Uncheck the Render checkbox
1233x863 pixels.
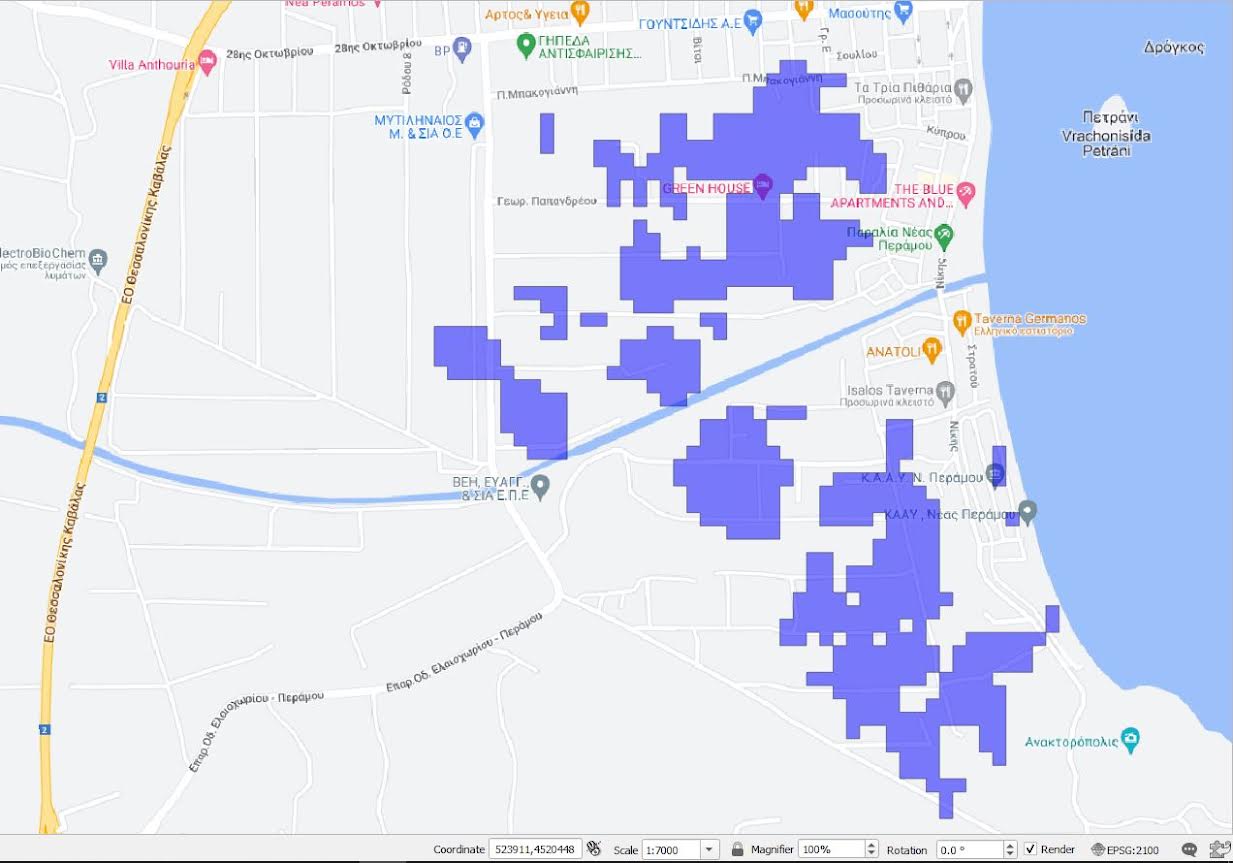click(x=1030, y=849)
